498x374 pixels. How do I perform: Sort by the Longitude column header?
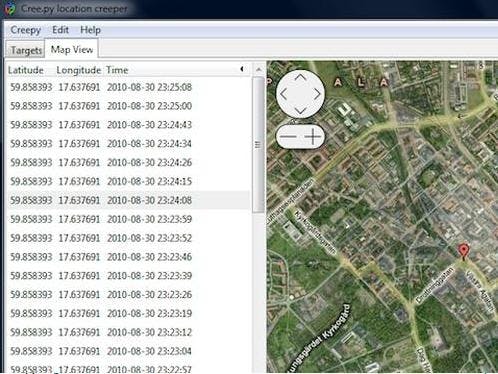pos(78,70)
